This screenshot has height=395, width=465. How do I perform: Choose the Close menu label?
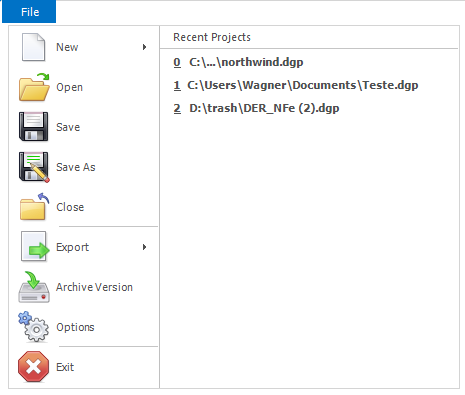(x=70, y=207)
